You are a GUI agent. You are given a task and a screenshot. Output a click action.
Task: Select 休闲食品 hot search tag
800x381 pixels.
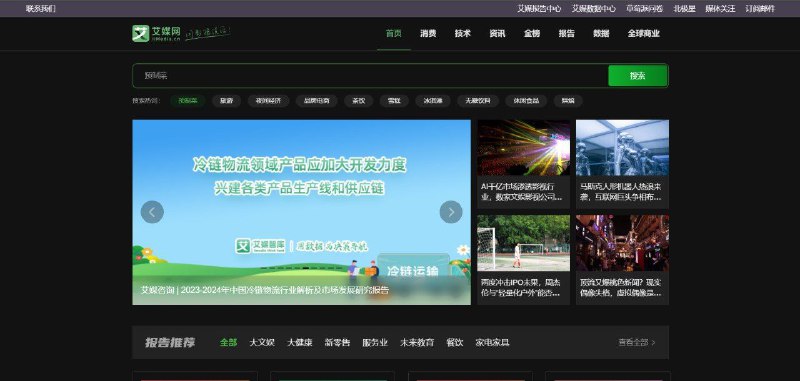(526, 101)
